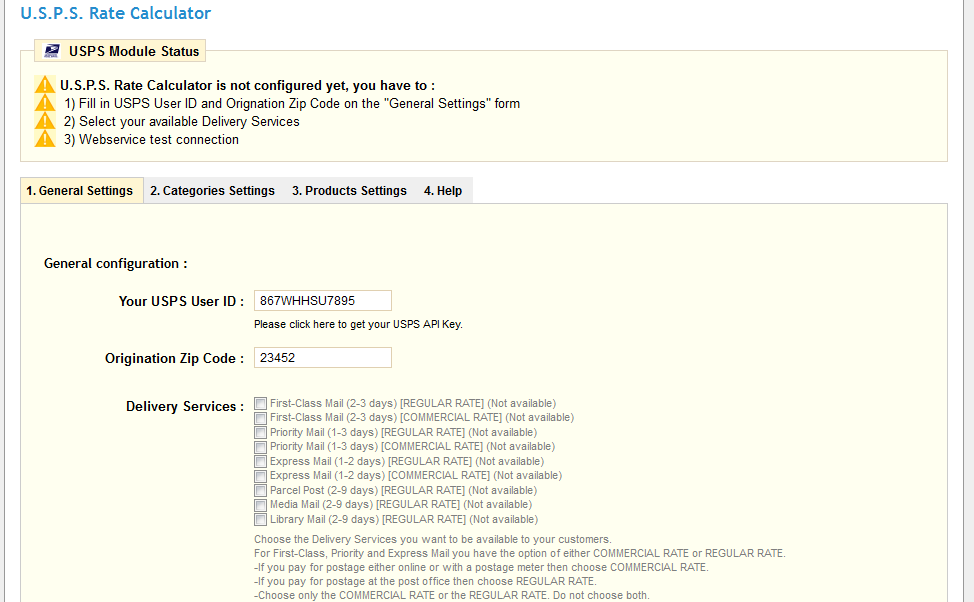Toggle Priority Mail COMMERCIAL RATE checkbox
The height and width of the screenshot is (602, 974).
point(261,446)
